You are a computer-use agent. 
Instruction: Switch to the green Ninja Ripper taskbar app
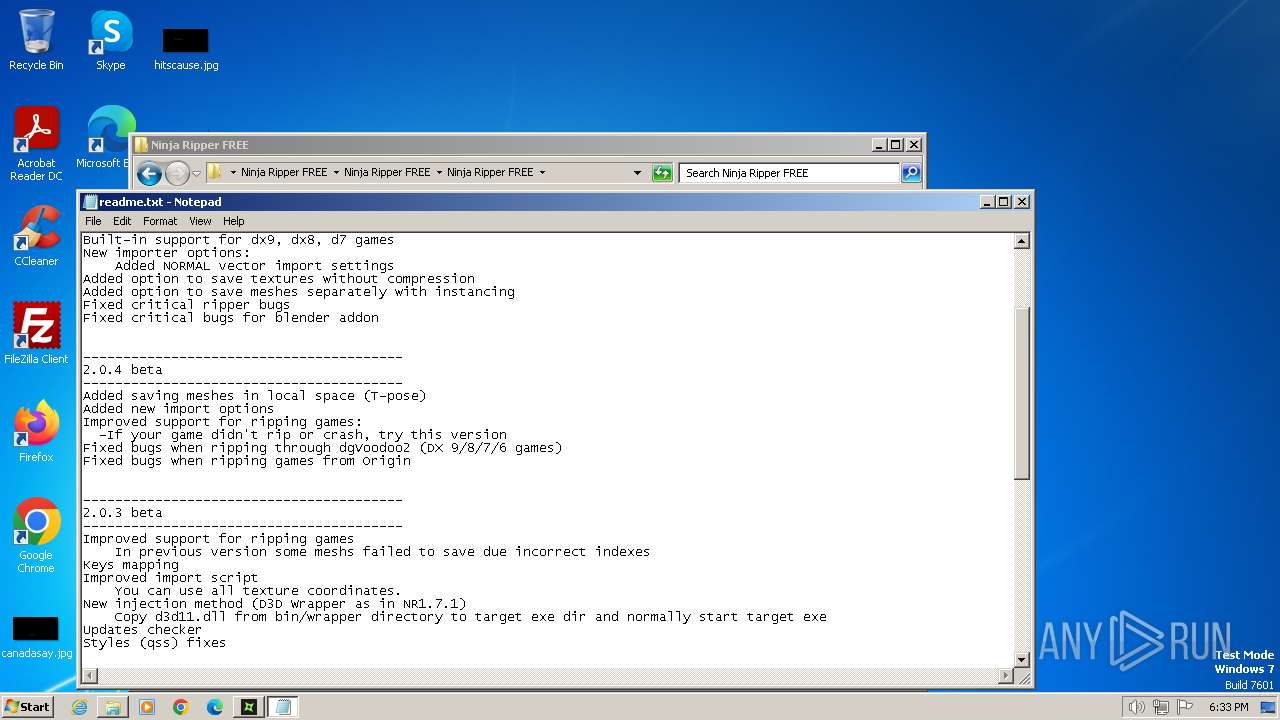[x=249, y=707]
